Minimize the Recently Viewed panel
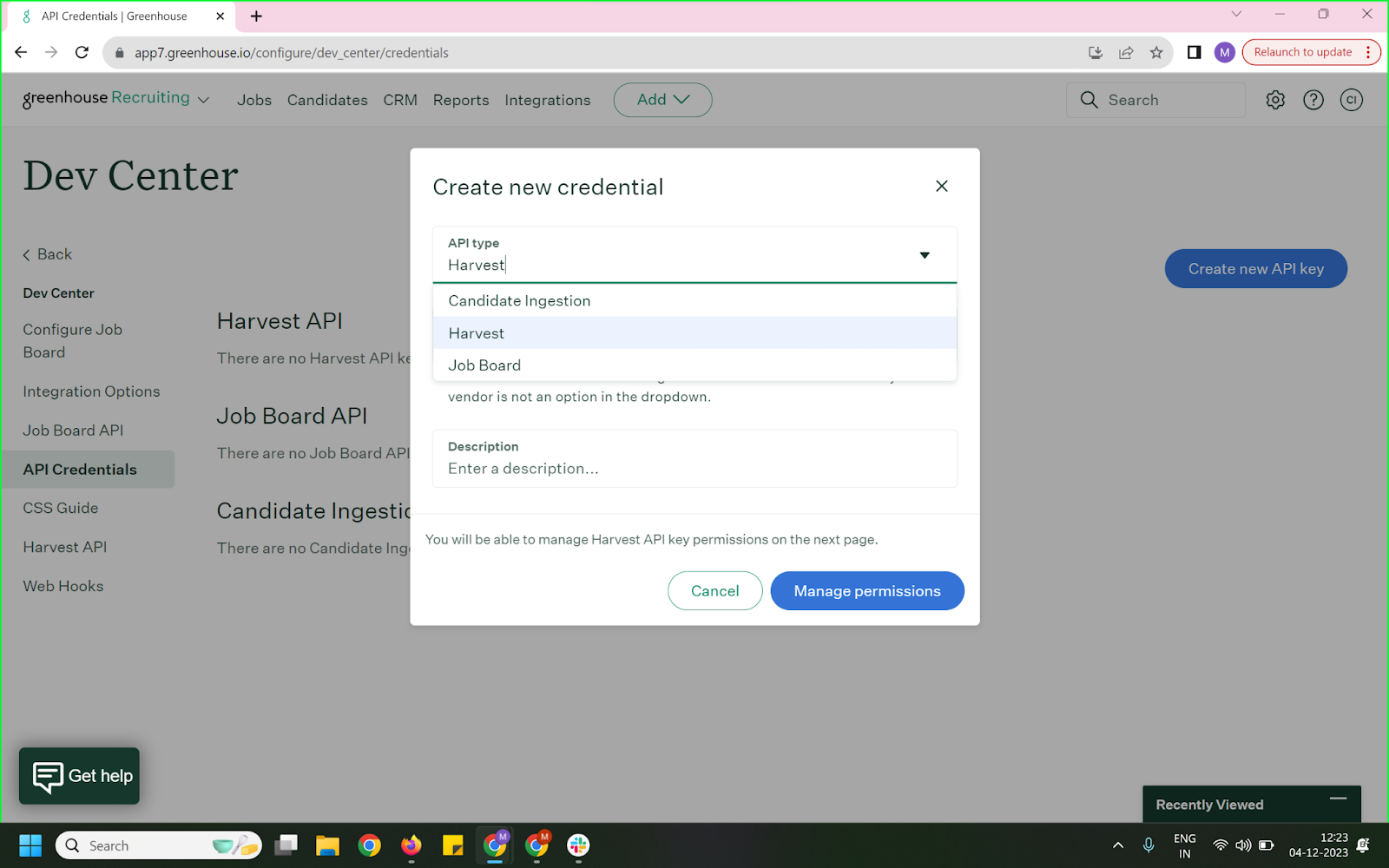The width and height of the screenshot is (1389, 868). tap(1338, 799)
